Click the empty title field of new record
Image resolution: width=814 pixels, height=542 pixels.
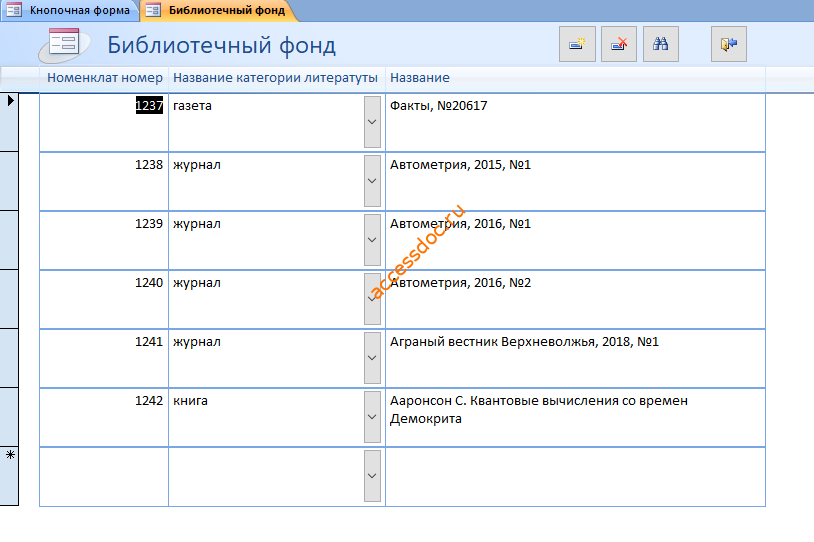[575, 476]
